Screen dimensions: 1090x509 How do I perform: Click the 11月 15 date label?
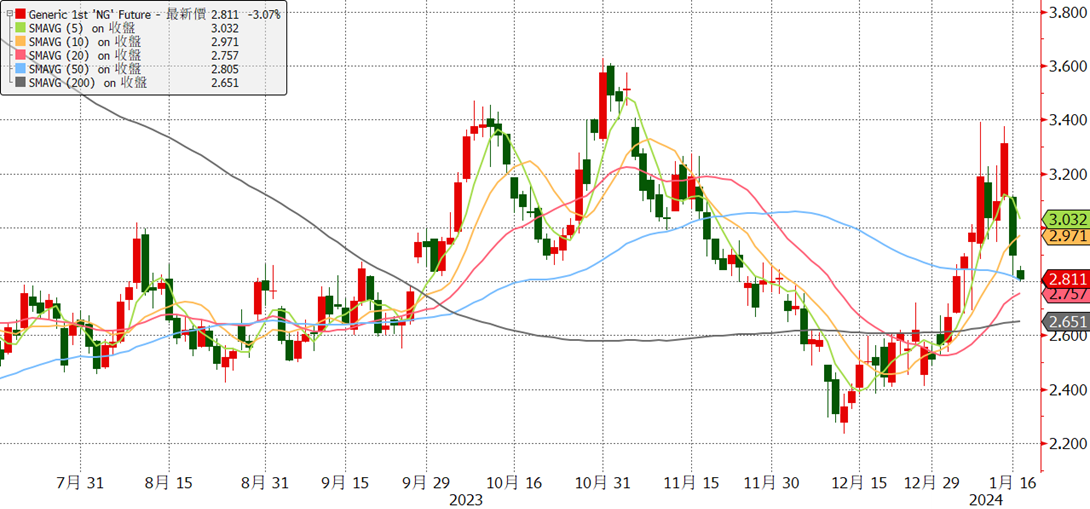690,482
